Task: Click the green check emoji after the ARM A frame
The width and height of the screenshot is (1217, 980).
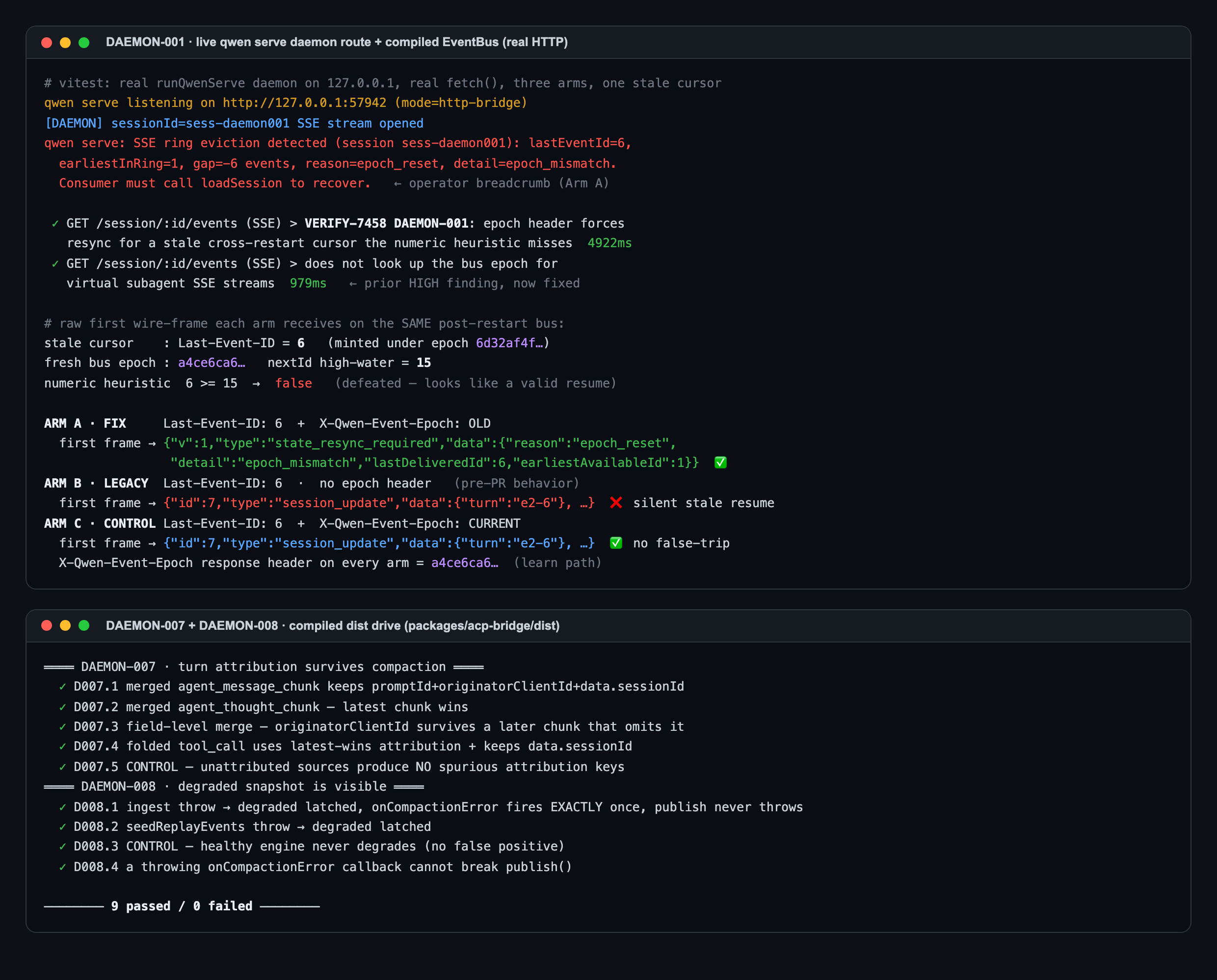Action: point(720,463)
